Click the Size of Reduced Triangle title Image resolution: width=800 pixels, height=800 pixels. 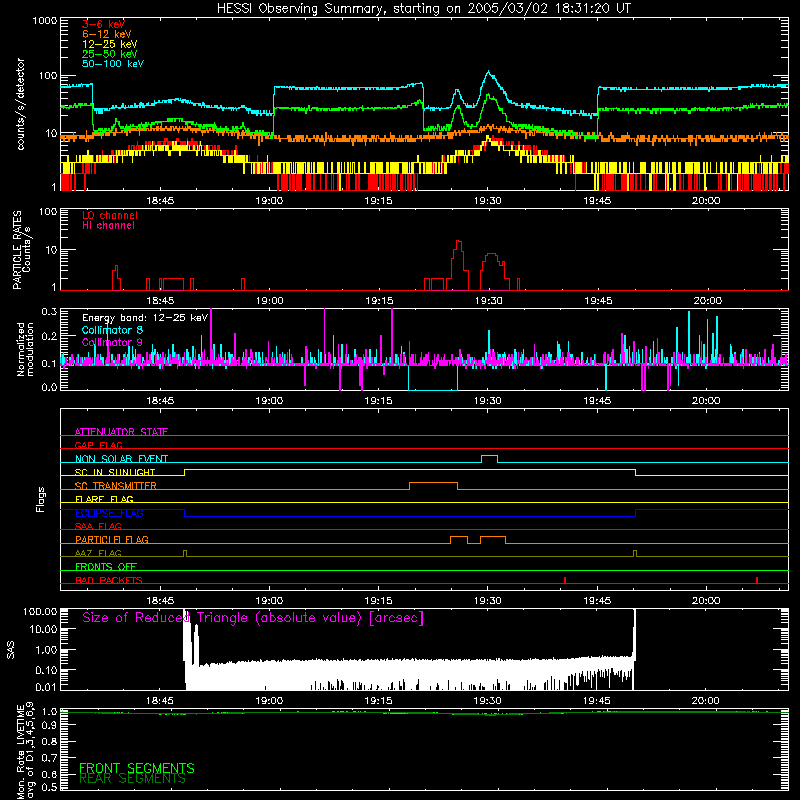point(253,618)
